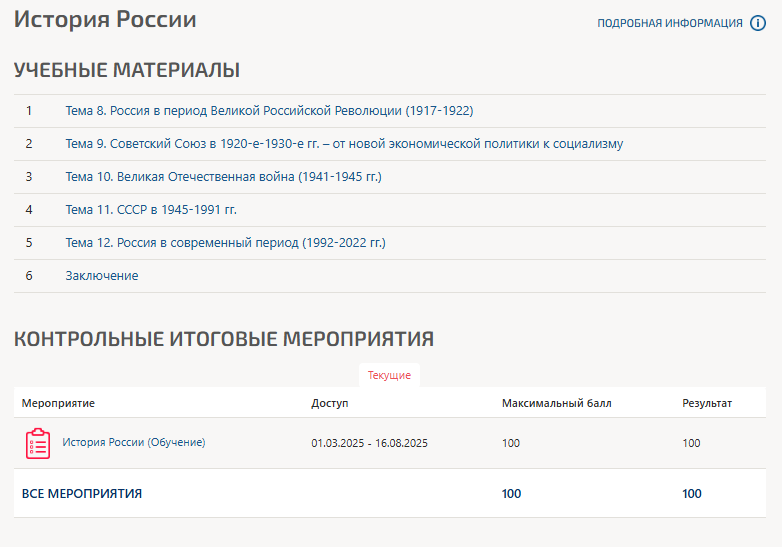This screenshot has width=782, height=547.
Task: Click the Мероприятие column header
Action: pos(58,403)
